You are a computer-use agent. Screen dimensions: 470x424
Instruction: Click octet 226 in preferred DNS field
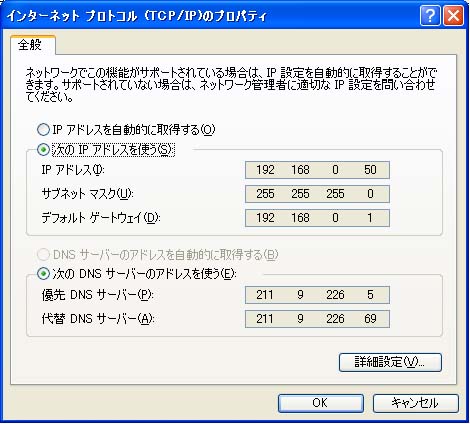335,295
